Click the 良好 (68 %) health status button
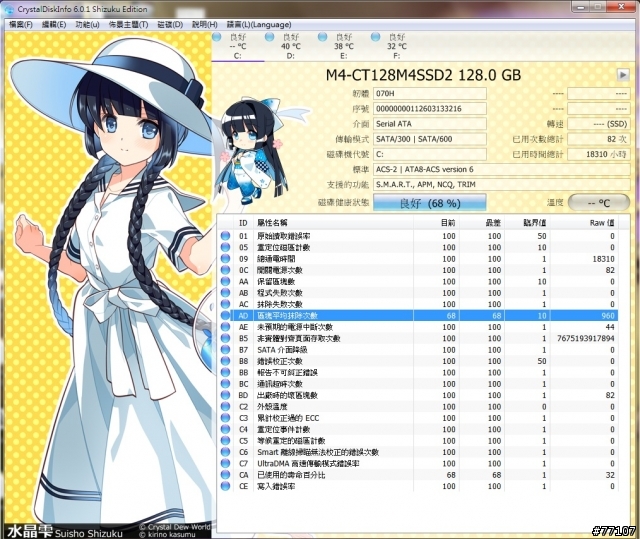This screenshot has width=640, height=539. click(x=430, y=203)
